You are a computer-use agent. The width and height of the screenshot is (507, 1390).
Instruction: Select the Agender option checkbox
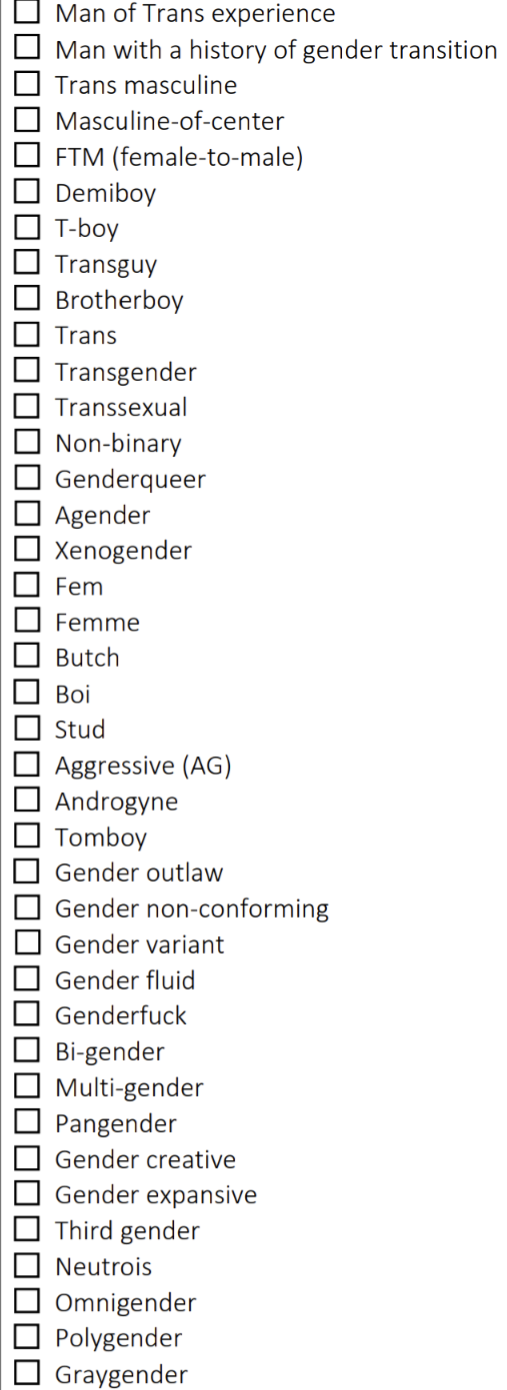(27, 515)
